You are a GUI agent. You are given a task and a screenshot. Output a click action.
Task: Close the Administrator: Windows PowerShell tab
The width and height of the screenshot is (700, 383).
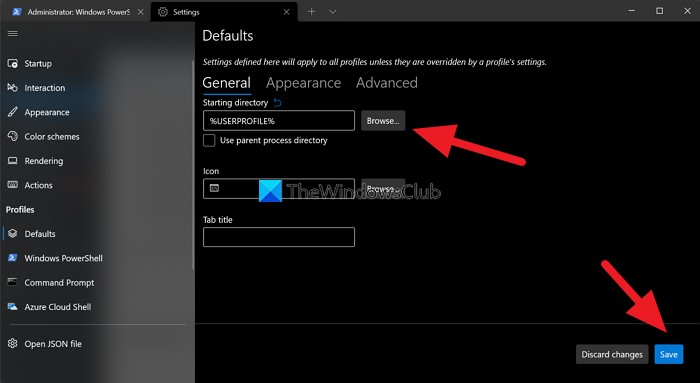point(140,12)
